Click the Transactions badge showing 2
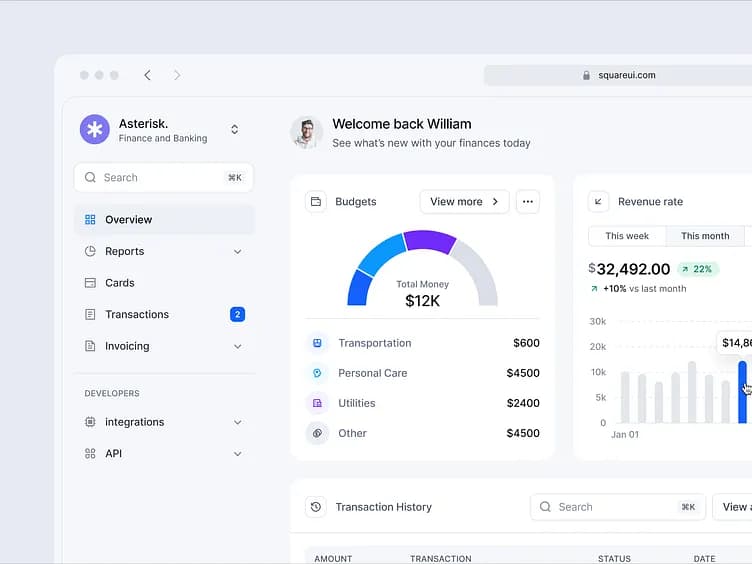This screenshot has width=752, height=564. 237,315
